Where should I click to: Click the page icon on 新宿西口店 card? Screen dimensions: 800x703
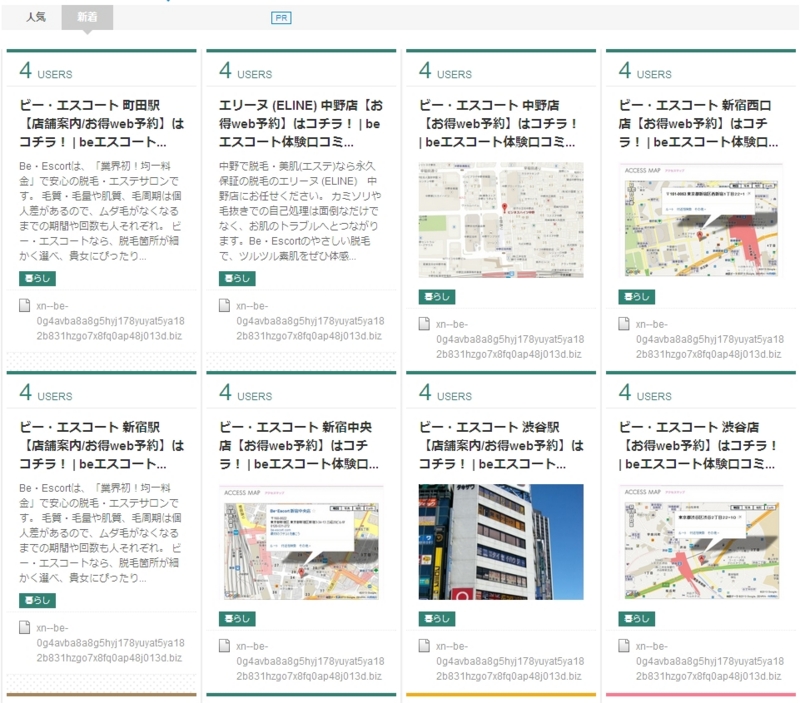pyautogui.click(x=624, y=324)
